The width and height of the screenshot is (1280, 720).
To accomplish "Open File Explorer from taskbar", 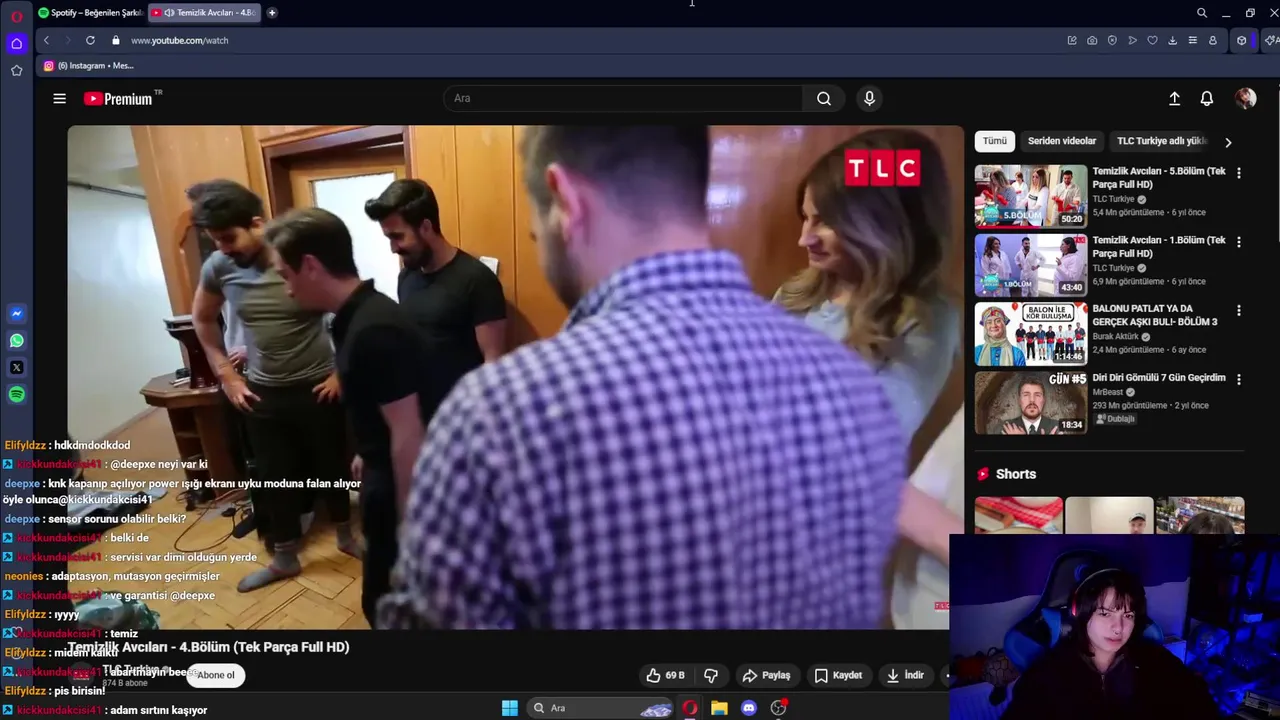I will (719, 708).
